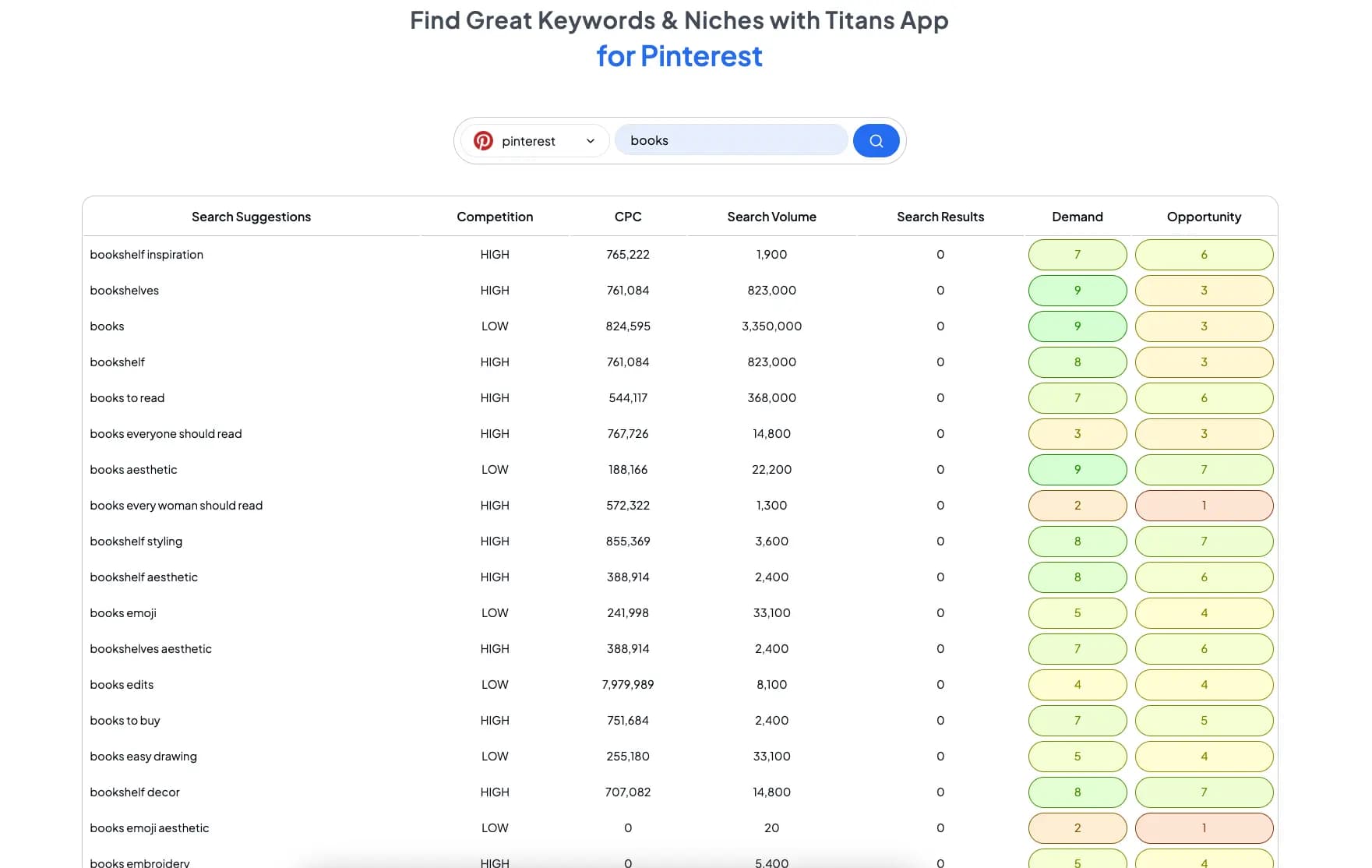Click search volume 368,000 for books to read
This screenshot has width=1372, height=868.
pyautogui.click(x=771, y=398)
